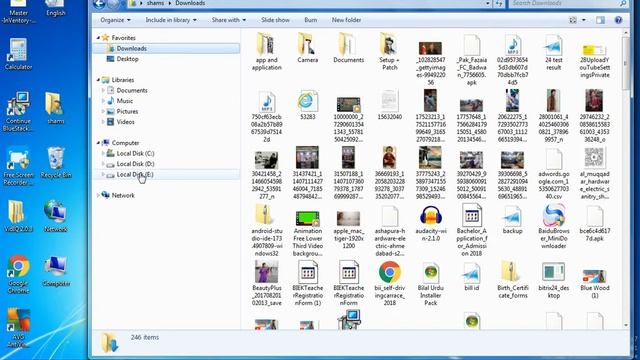
Task: Select the Bilal Urdu Installer Pack
Action: 430,284
